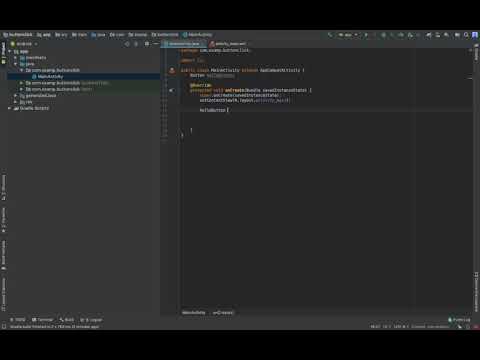Toggle the Project side tab
Viewport: 480px width, 360px height.
[3, 53]
